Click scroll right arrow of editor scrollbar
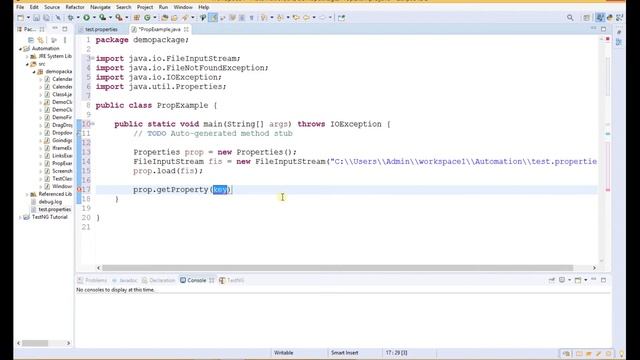The image size is (640, 360). point(594,268)
